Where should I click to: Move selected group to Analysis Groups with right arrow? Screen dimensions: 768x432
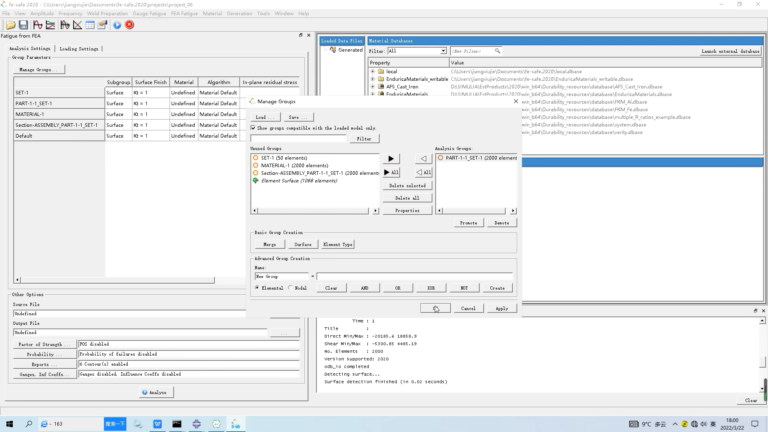click(391, 159)
